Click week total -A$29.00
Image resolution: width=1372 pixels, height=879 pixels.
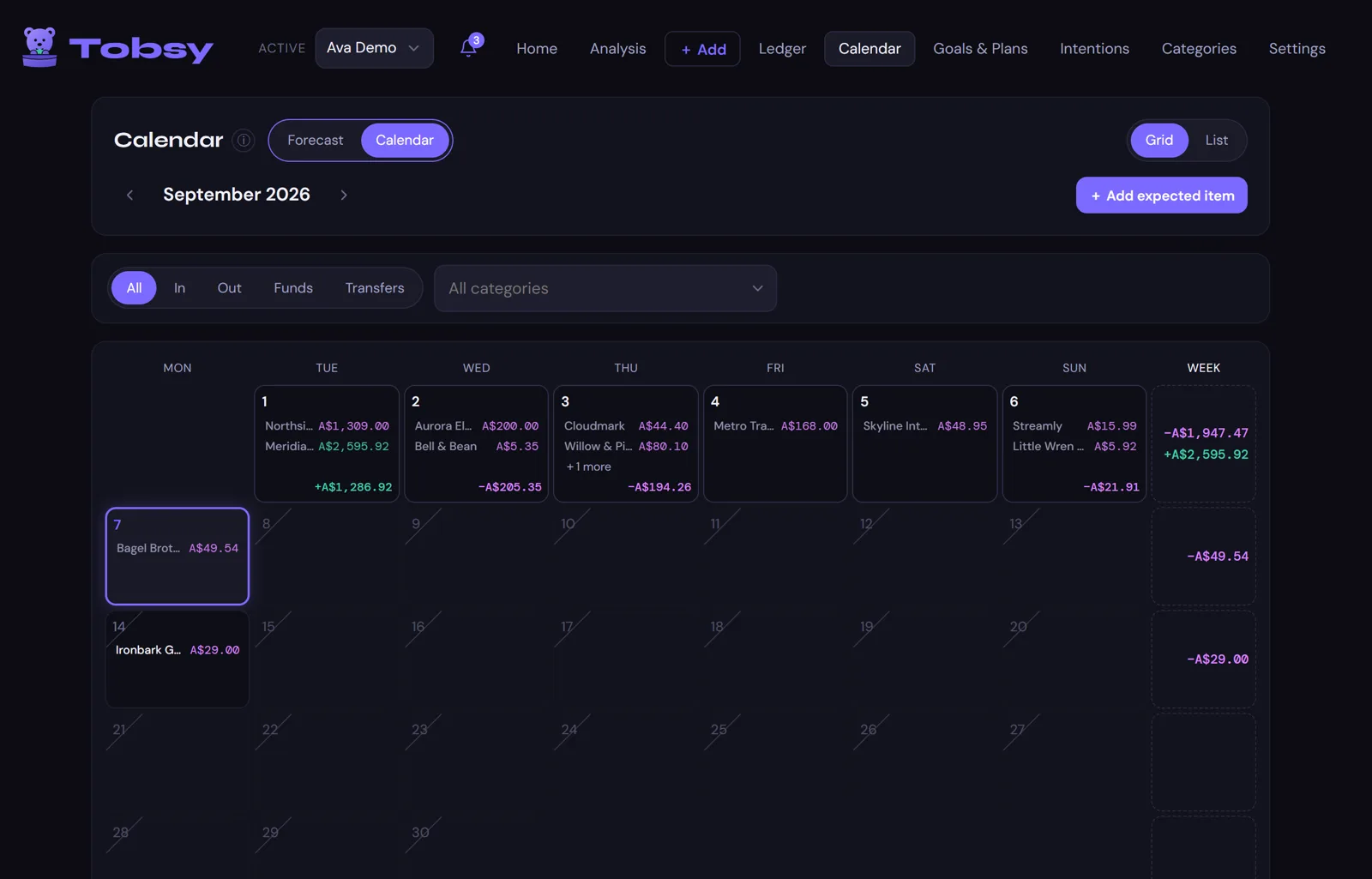[x=1218, y=660]
